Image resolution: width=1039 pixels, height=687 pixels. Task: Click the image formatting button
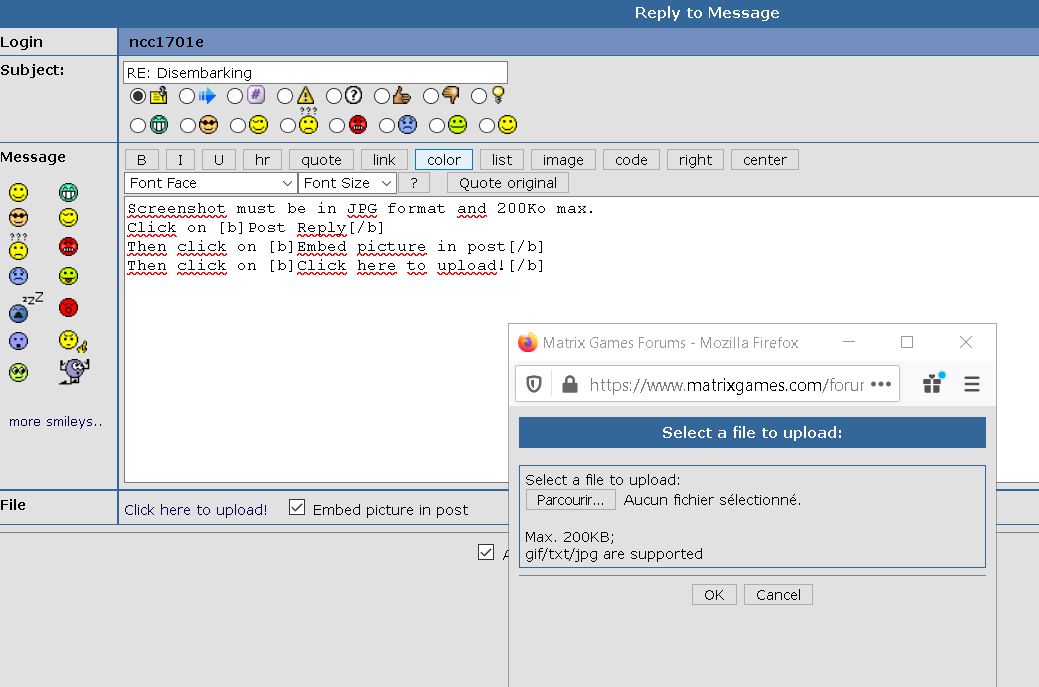(x=563, y=160)
